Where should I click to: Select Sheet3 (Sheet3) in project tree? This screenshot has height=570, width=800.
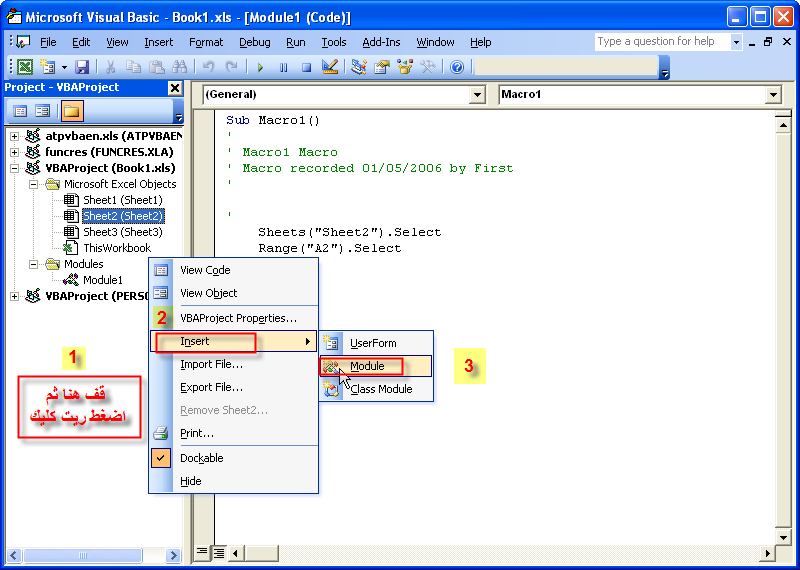tap(122, 232)
